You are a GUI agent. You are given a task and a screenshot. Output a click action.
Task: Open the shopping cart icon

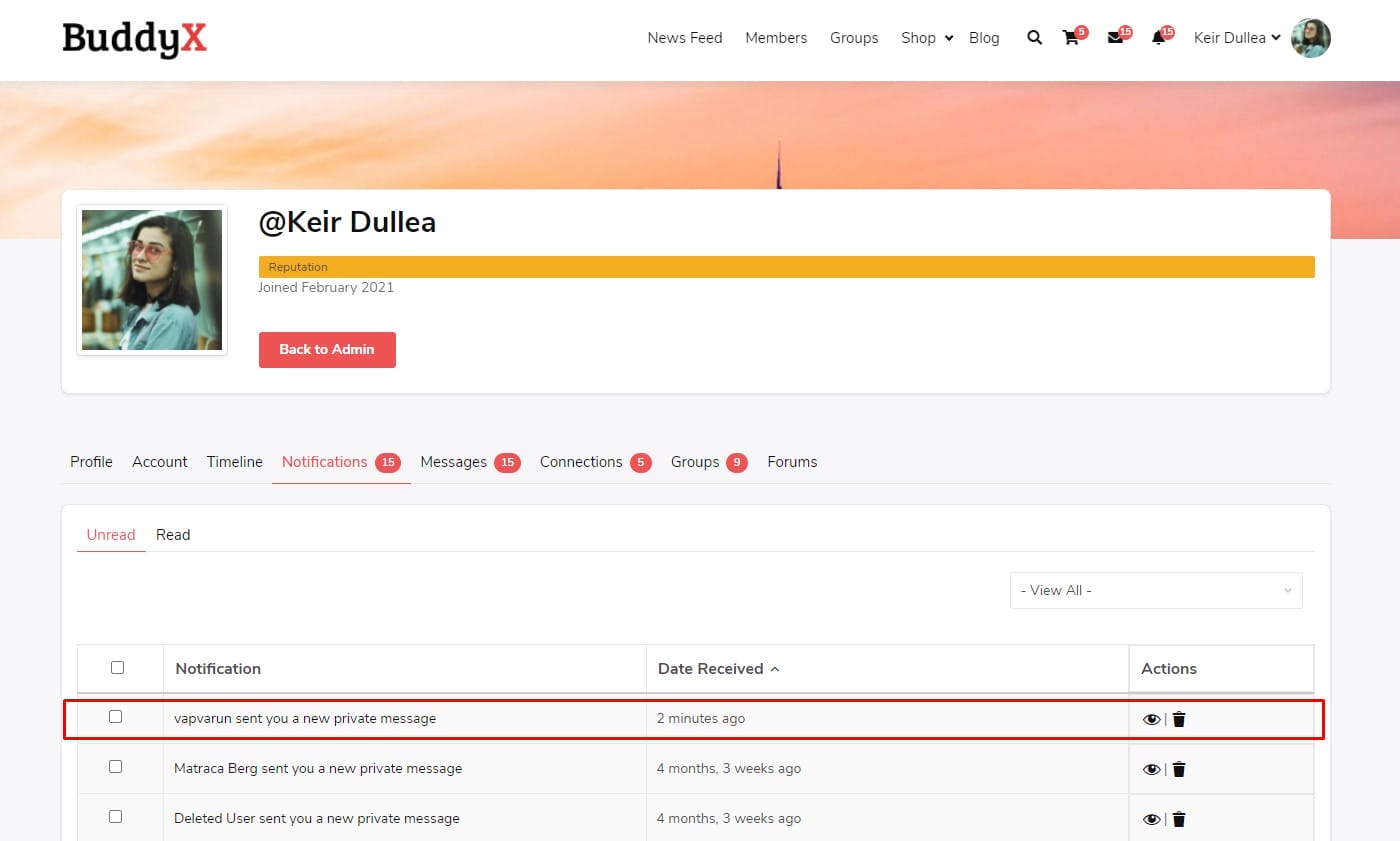tap(1071, 38)
